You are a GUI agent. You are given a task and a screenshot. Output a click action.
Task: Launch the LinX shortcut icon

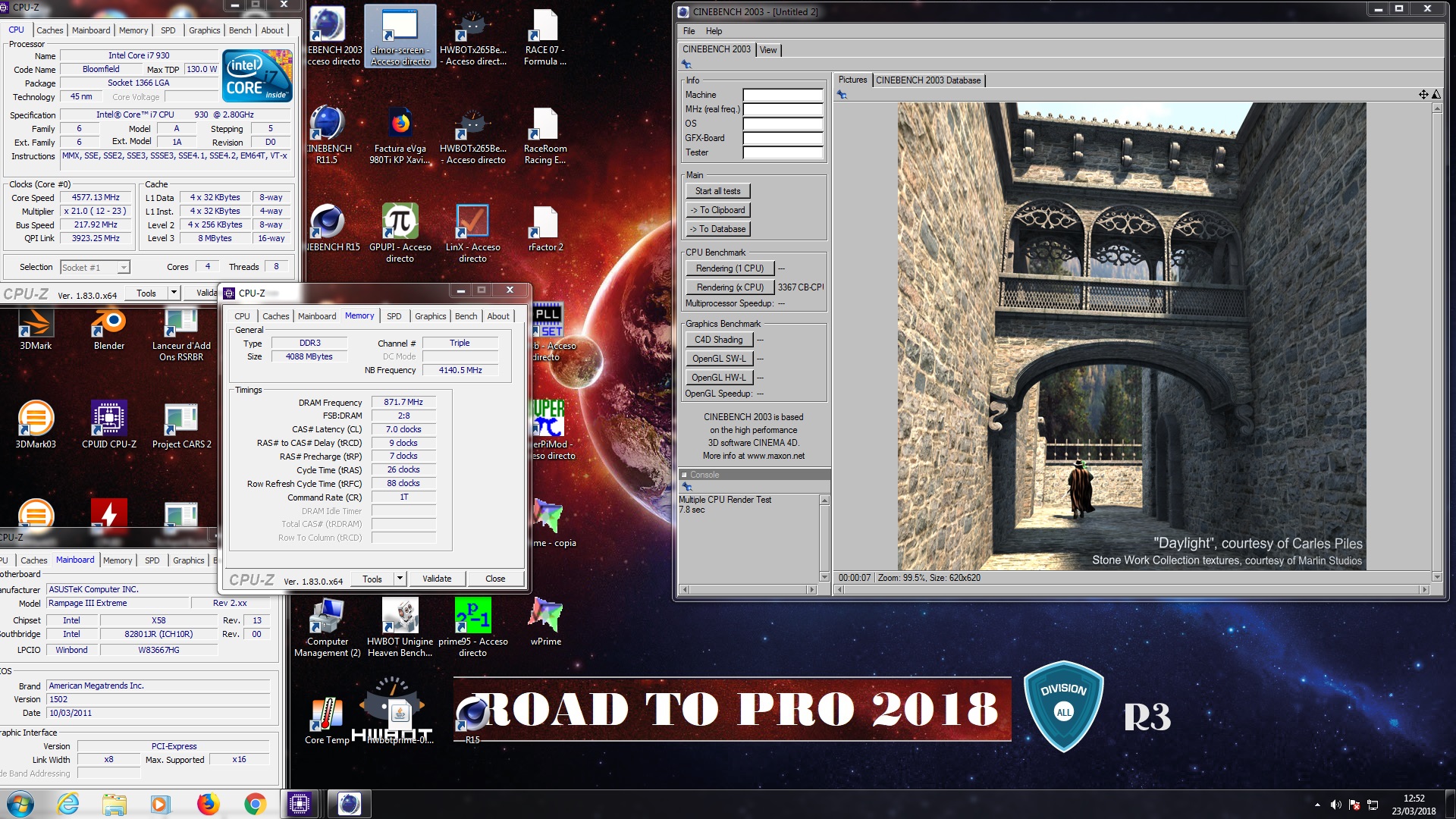pyautogui.click(x=472, y=233)
